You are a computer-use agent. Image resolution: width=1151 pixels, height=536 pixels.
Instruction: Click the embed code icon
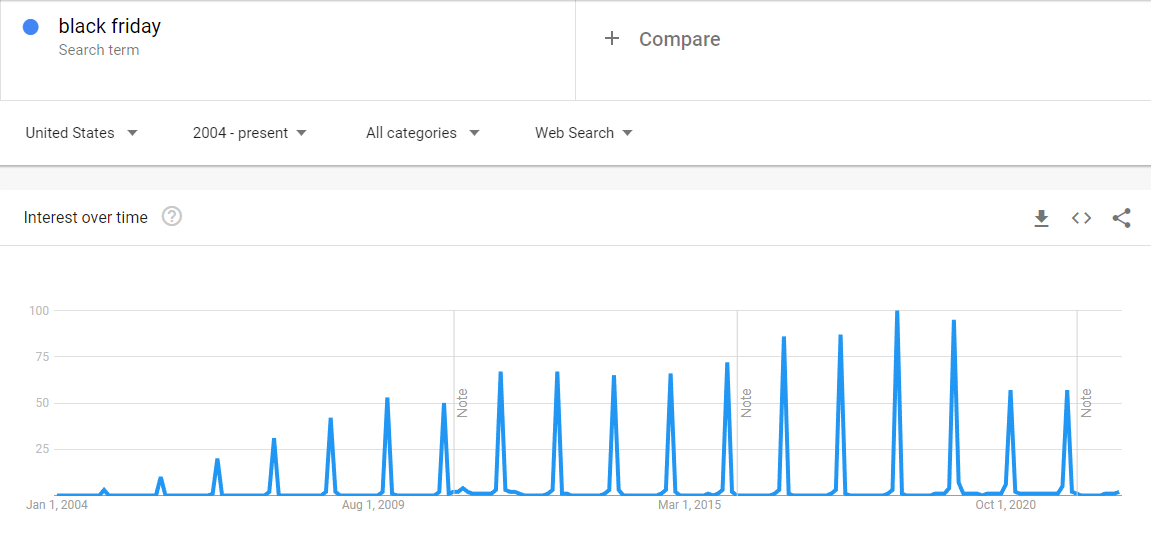click(x=1081, y=218)
